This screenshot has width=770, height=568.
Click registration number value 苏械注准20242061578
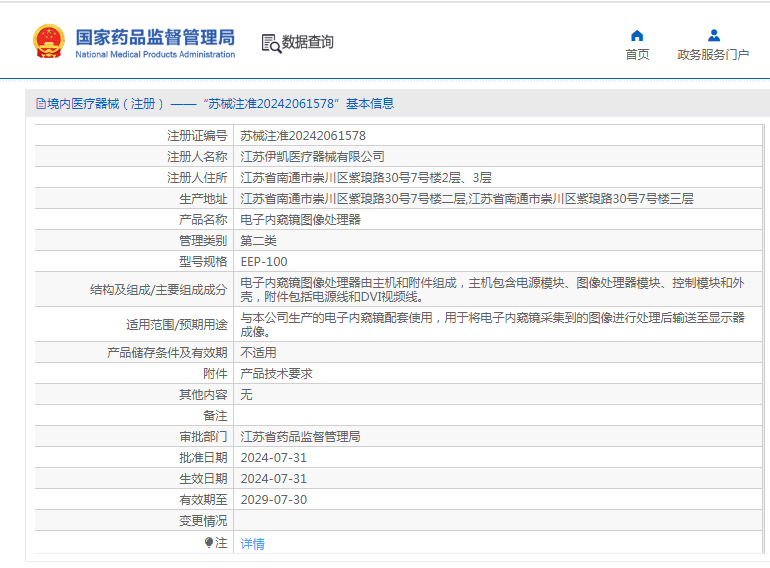pyautogui.click(x=302, y=135)
